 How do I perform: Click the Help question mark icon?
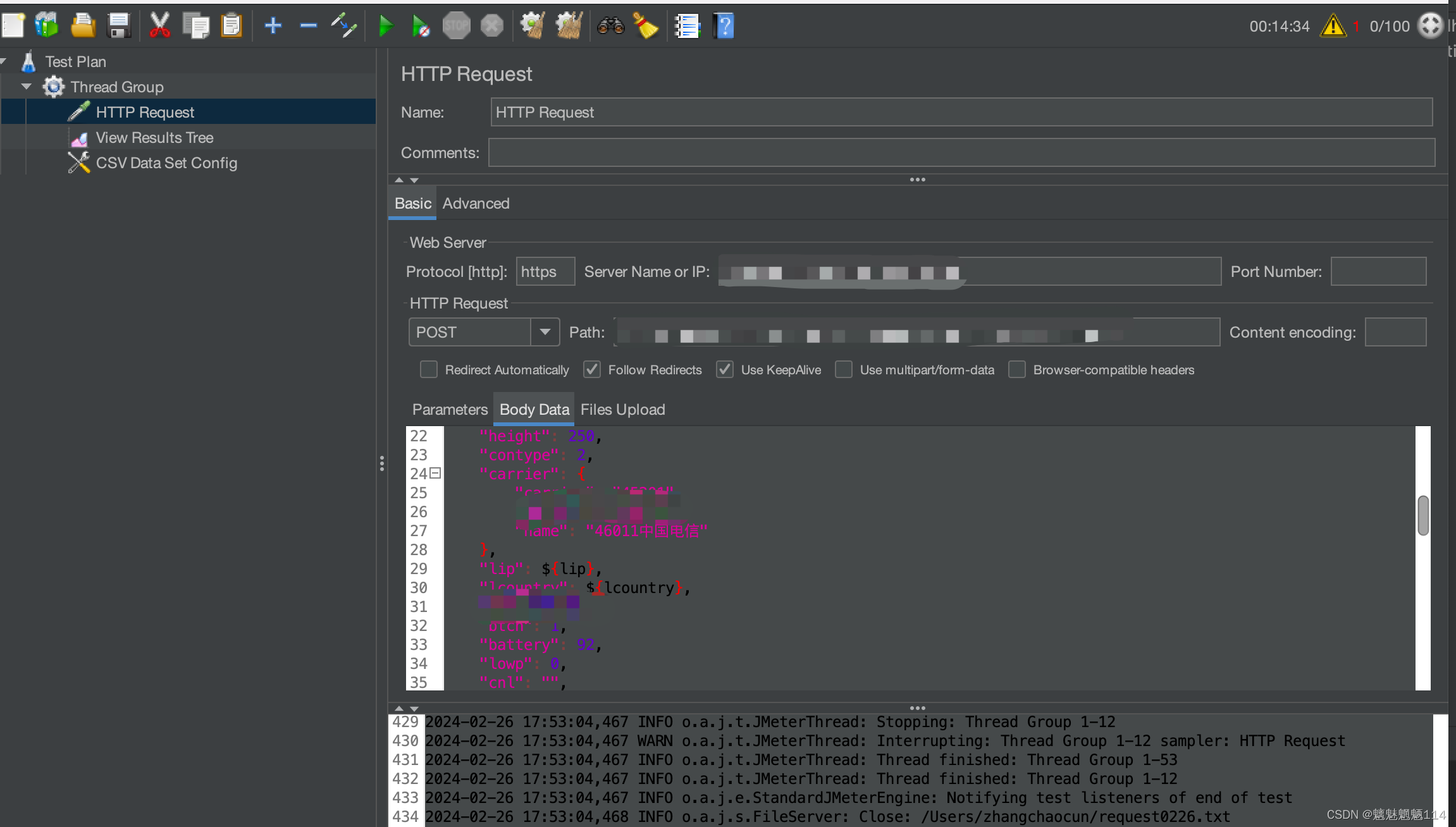click(x=724, y=26)
